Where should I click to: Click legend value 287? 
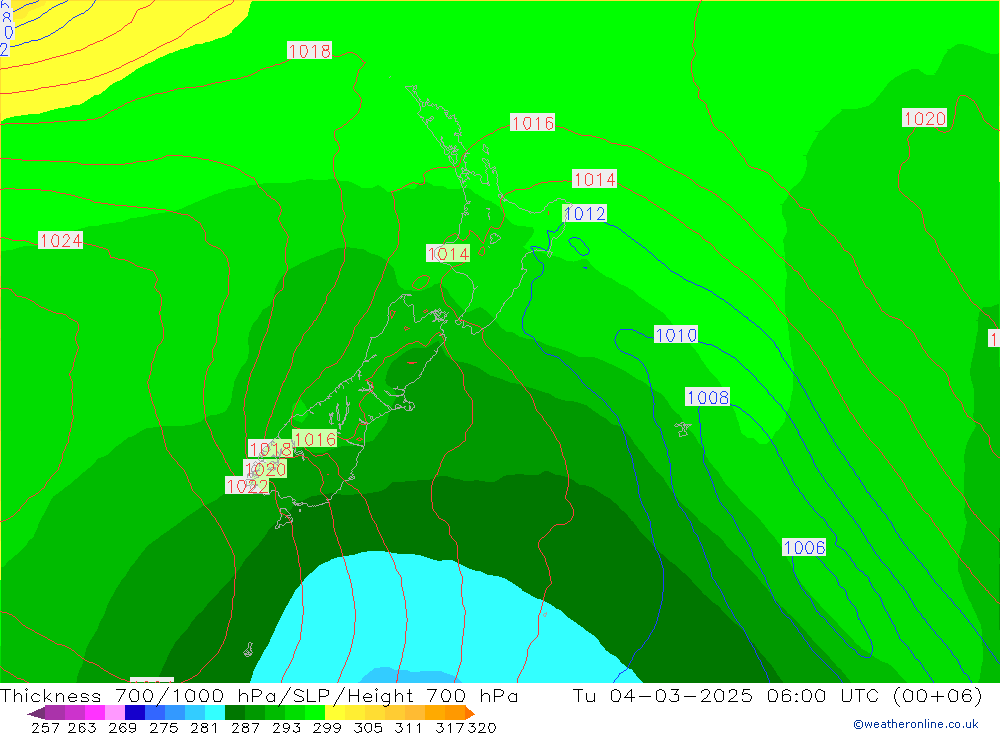(245, 727)
